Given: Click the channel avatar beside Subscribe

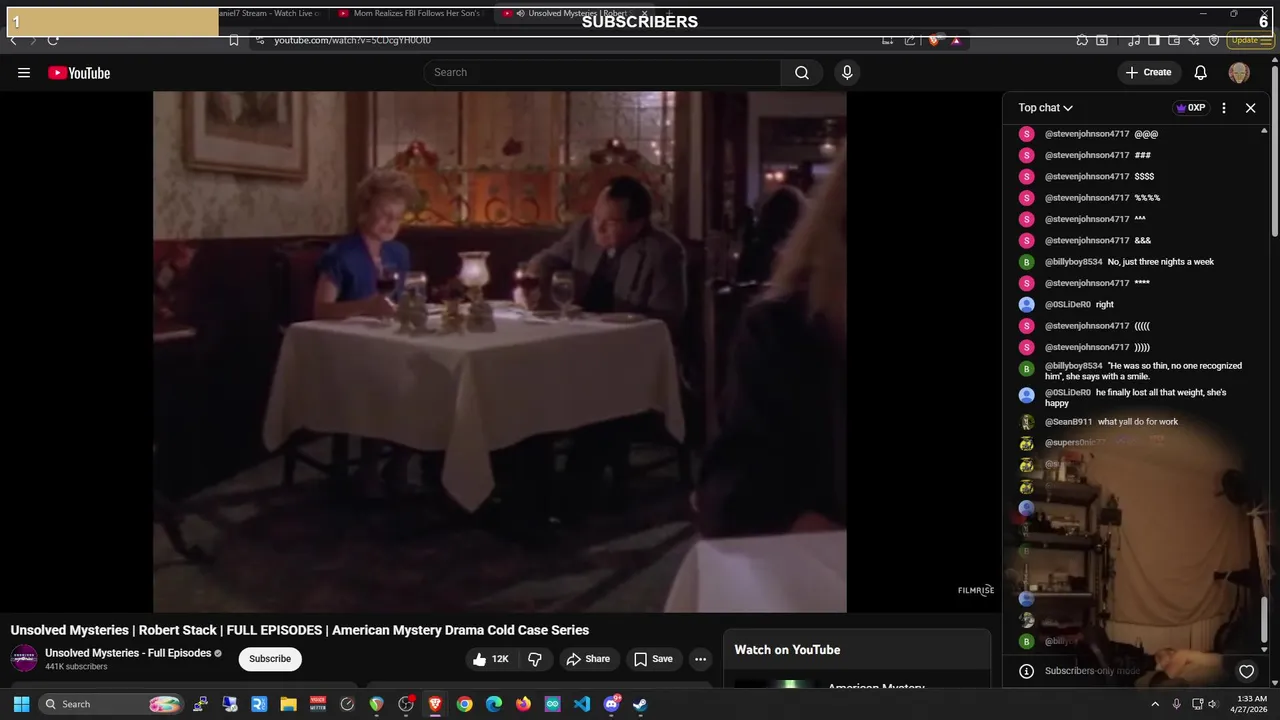Looking at the screenshot, I should [x=24, y=659].
